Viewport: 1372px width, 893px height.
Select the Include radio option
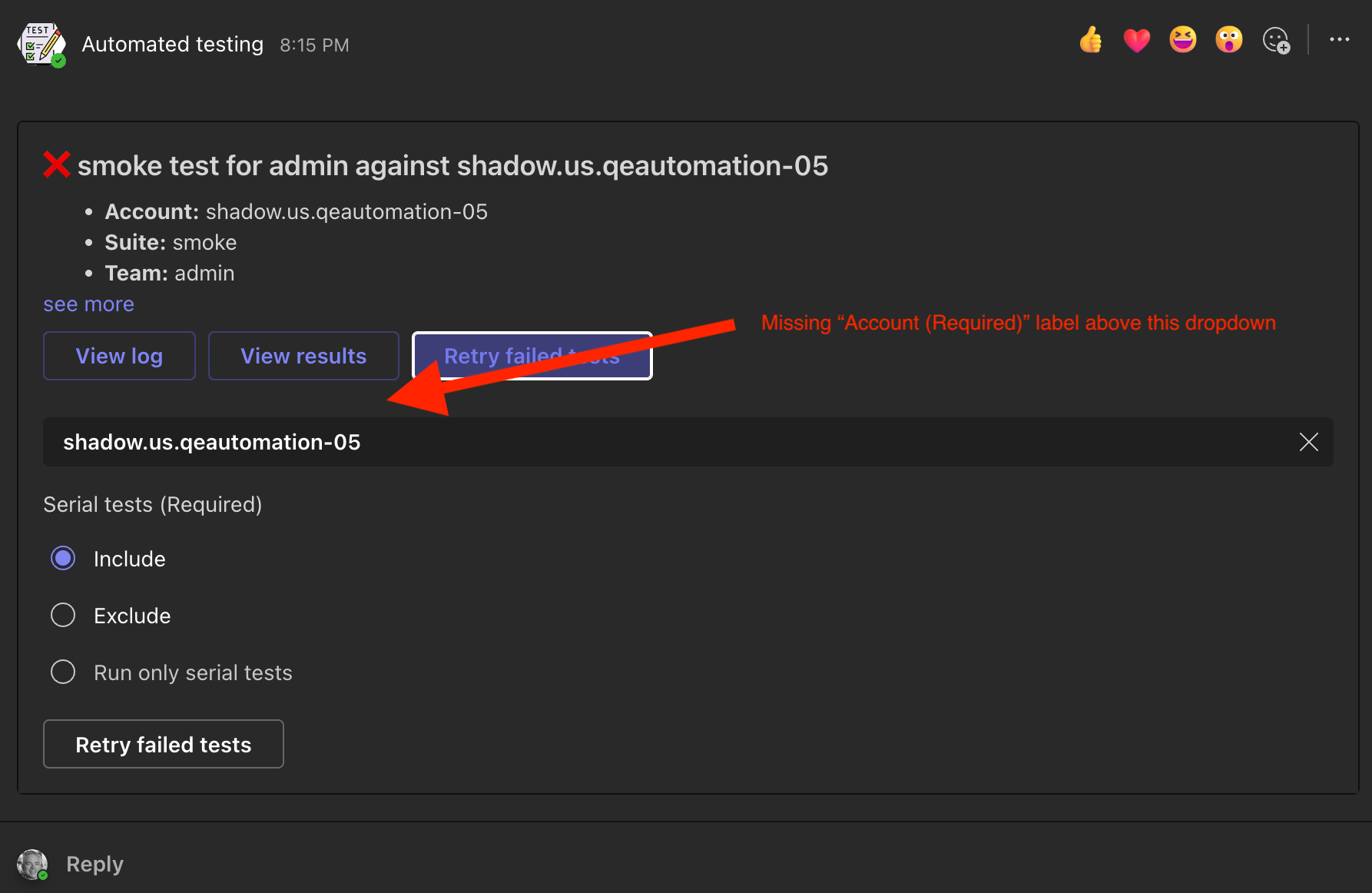62,558
